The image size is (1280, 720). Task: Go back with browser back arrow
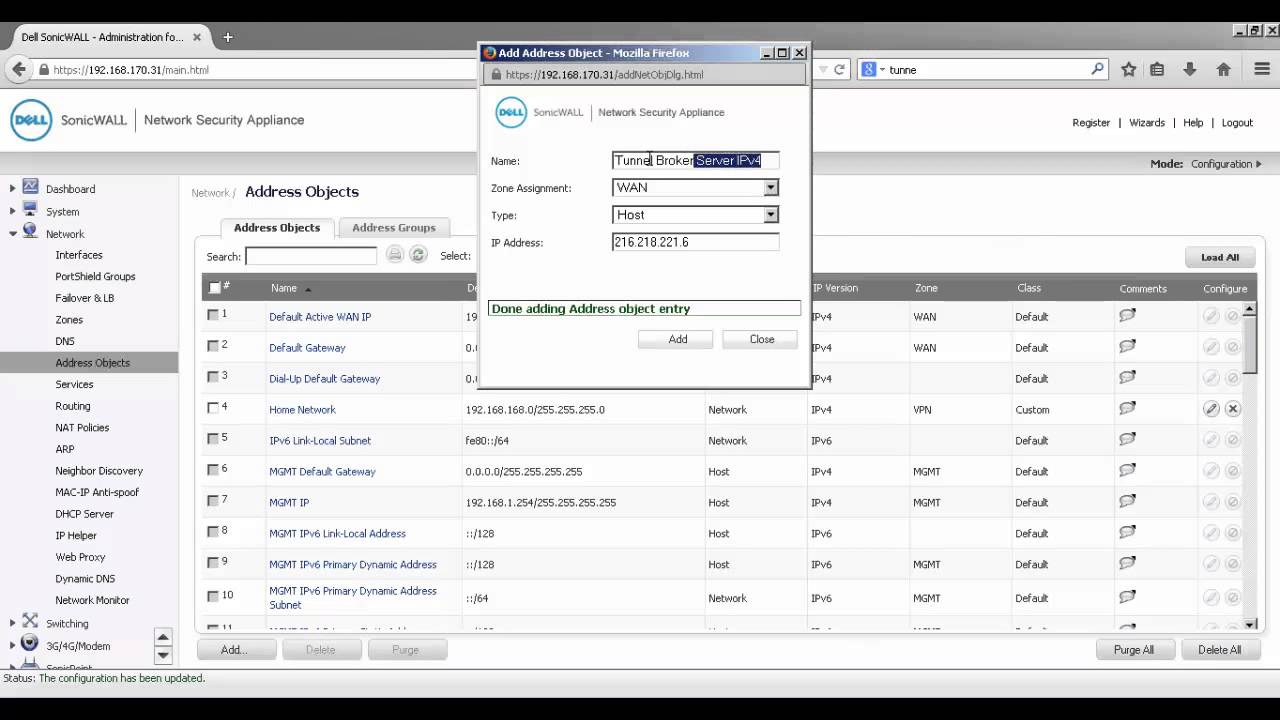click(x=18, y=69)
